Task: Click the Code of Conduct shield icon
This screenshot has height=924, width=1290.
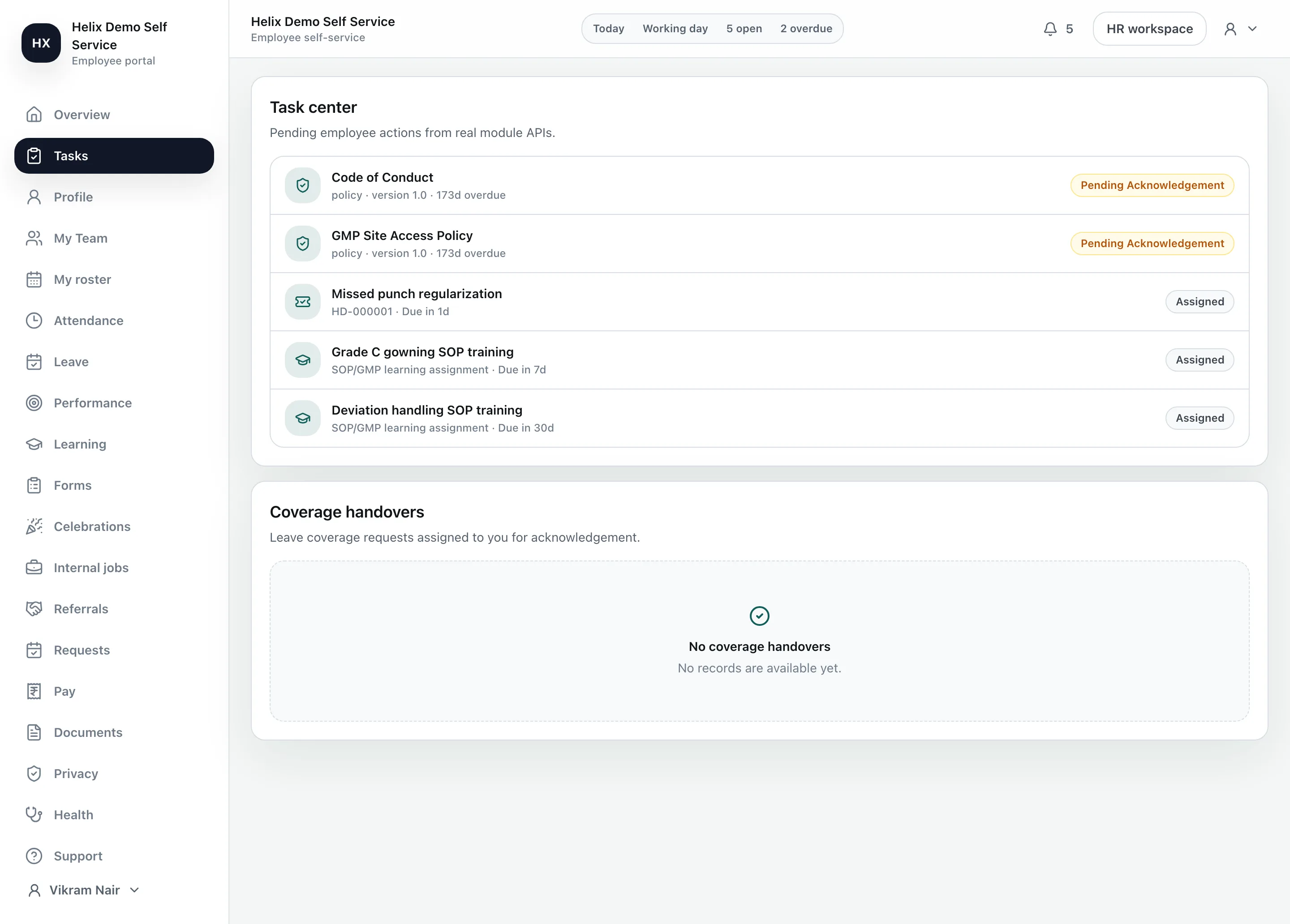Action: tap(303, 185)
